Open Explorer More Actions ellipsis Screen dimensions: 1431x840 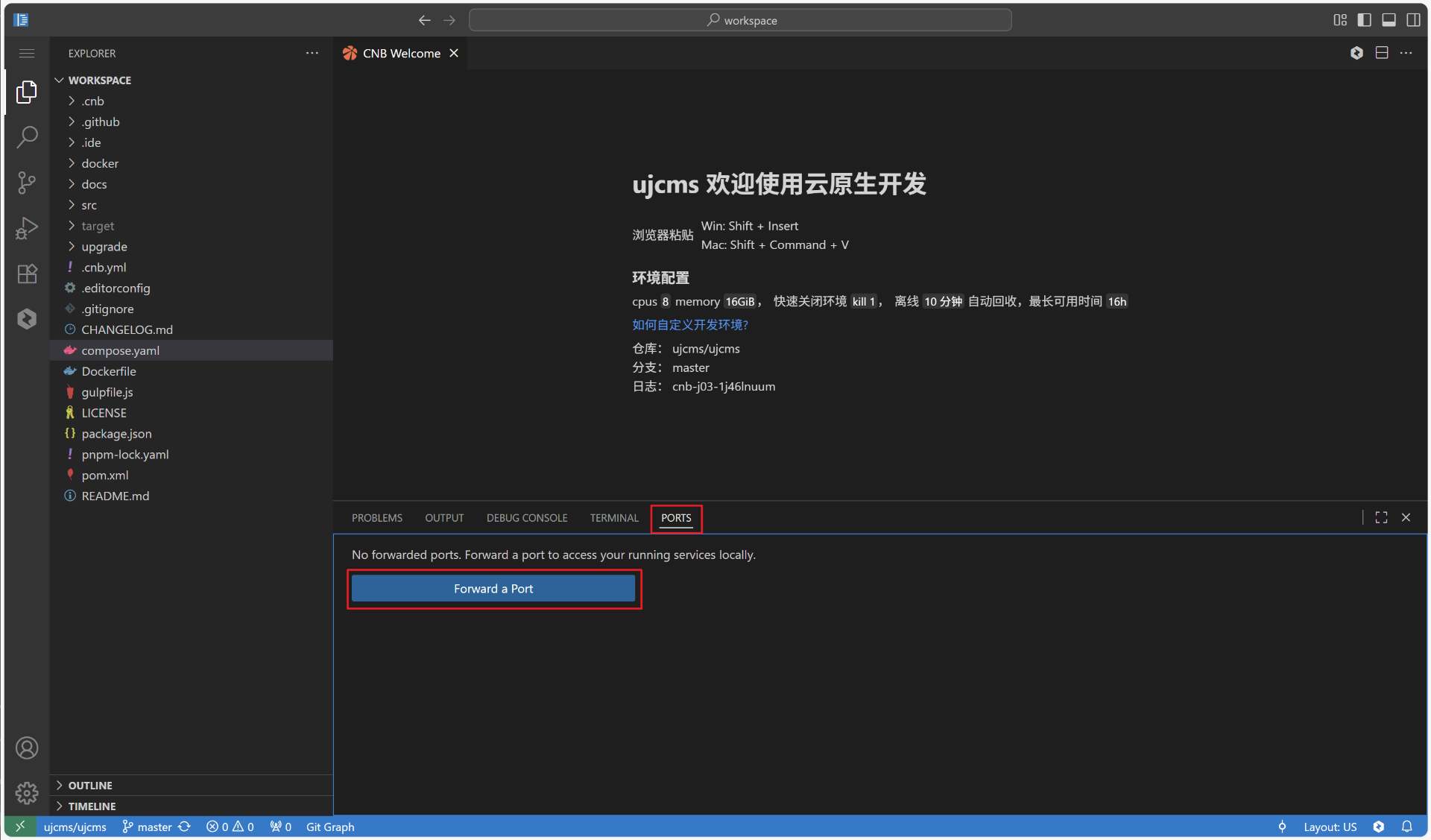pos(312,53)
